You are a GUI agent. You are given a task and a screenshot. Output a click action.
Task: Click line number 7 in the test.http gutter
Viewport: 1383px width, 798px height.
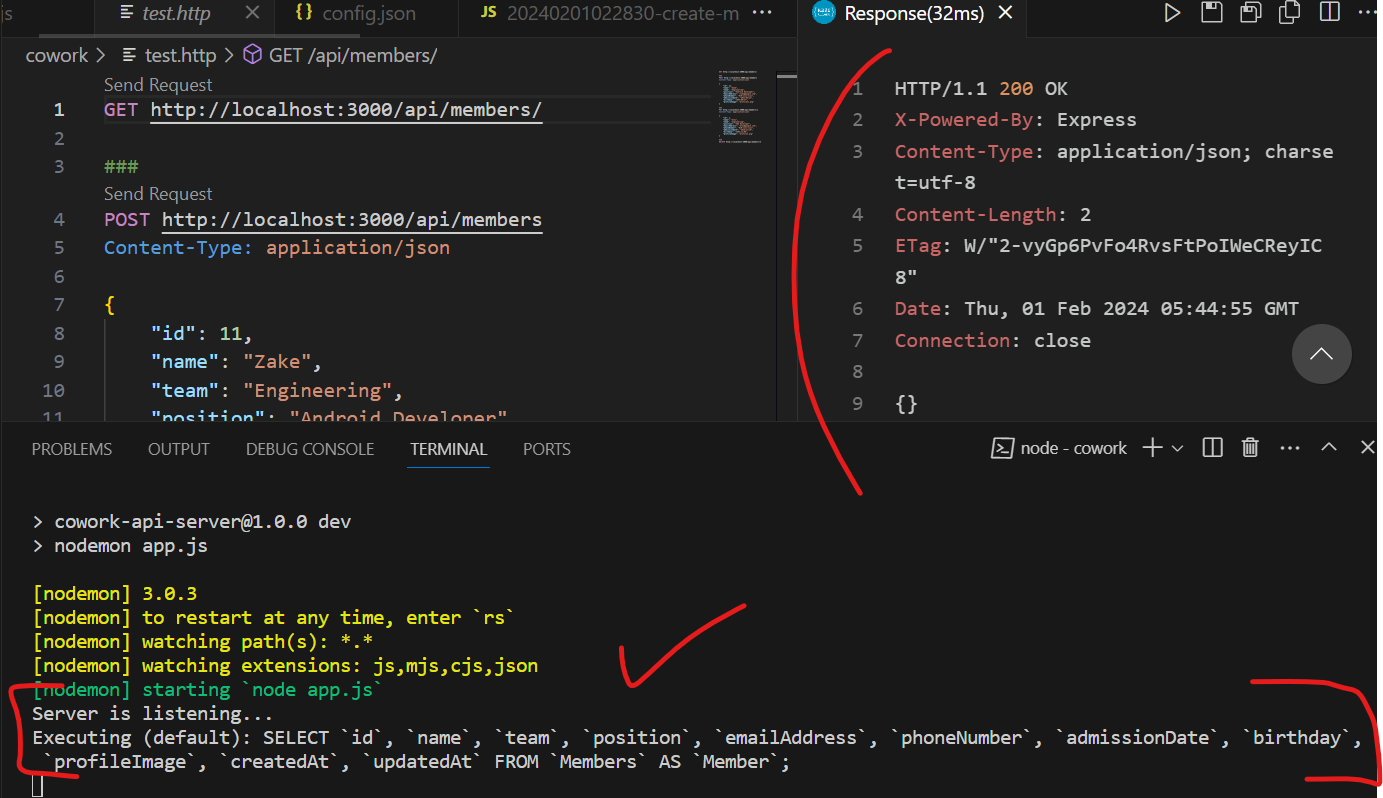coord(59,304)
